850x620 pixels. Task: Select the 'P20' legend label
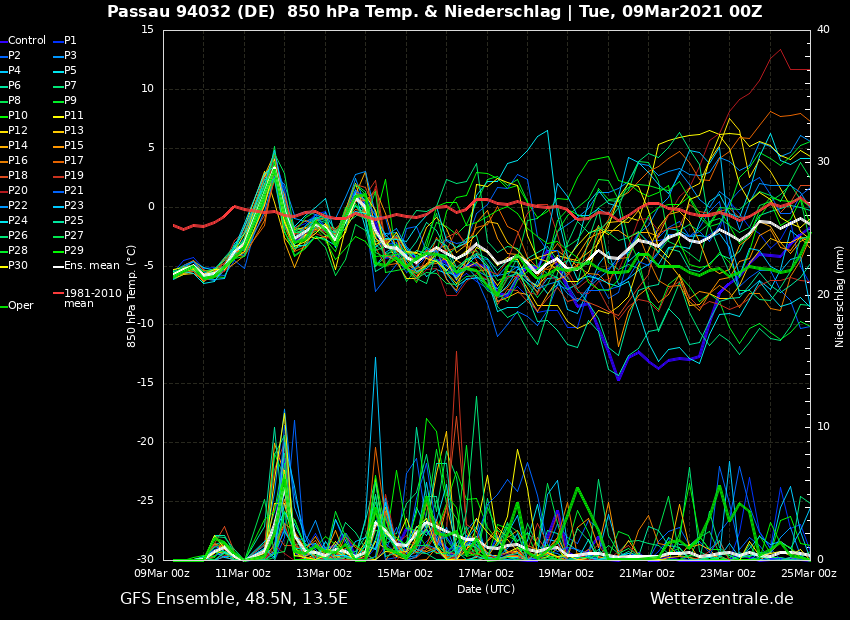click(x=17, y=190)
